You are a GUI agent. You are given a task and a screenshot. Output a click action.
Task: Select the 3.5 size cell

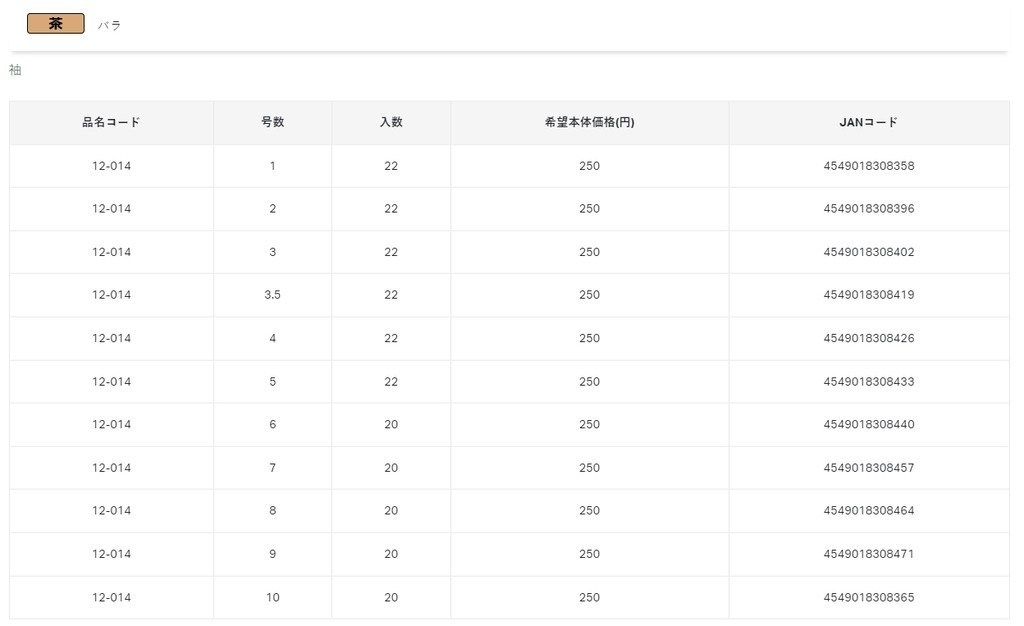pyautogui.click(x=272, y=295)
